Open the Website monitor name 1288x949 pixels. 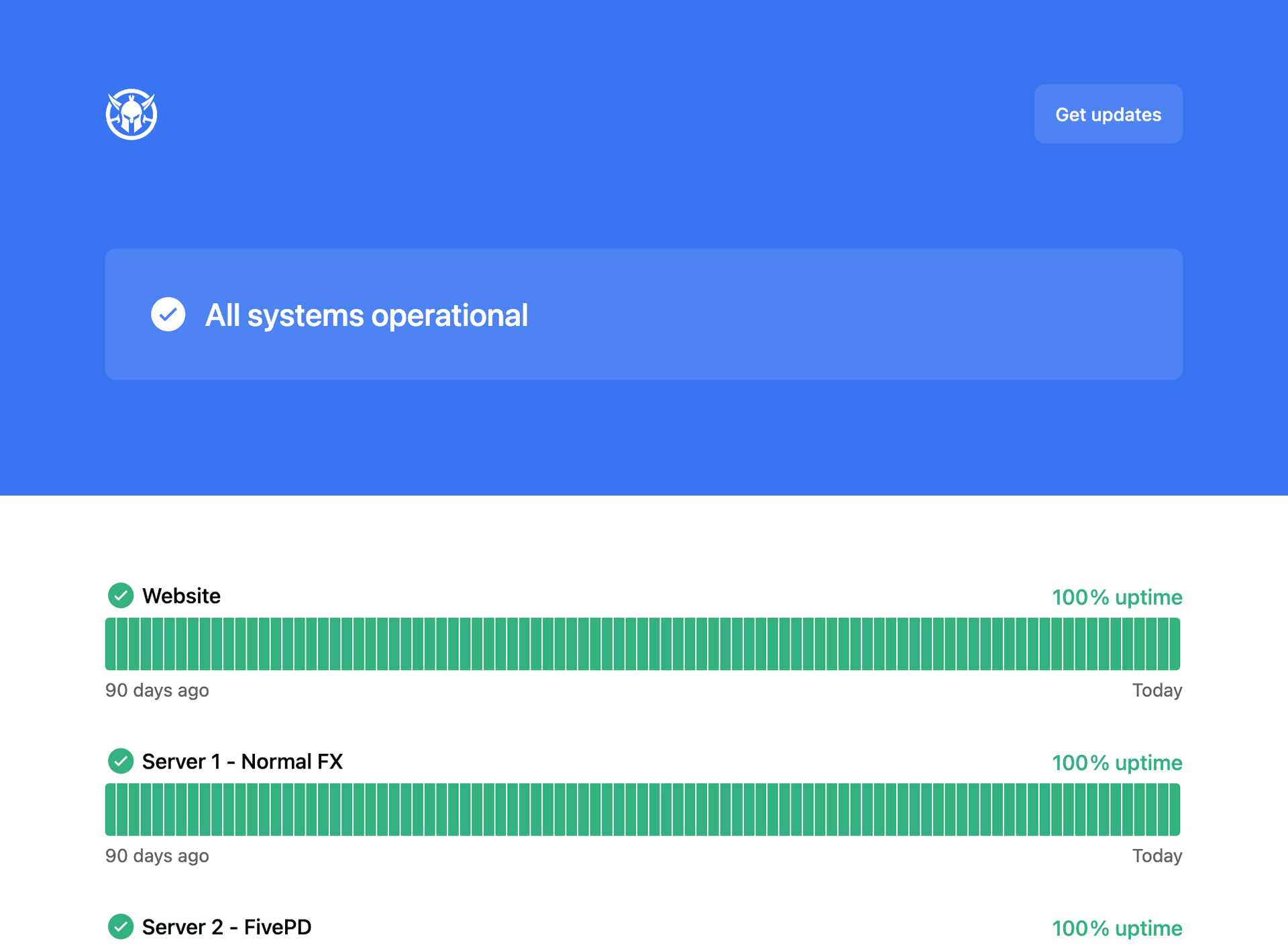pos(181,596)
